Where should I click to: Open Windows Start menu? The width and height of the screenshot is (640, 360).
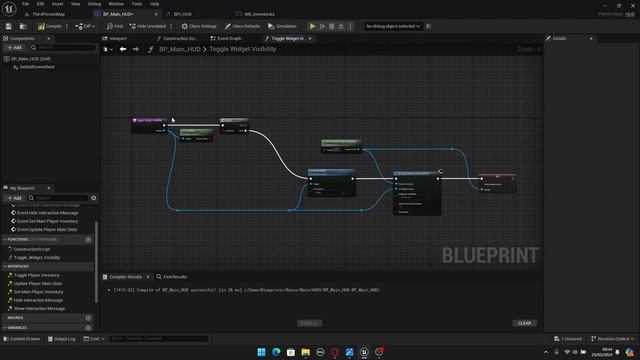[262, 352]
